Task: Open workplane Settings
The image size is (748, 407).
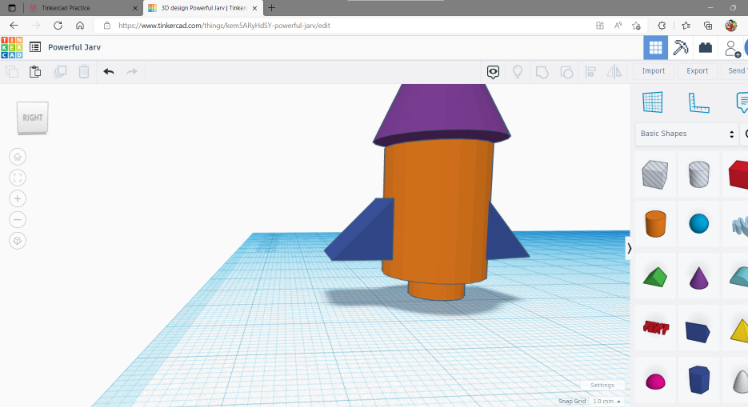Action: pyautogui.click(x=602, y=385)
